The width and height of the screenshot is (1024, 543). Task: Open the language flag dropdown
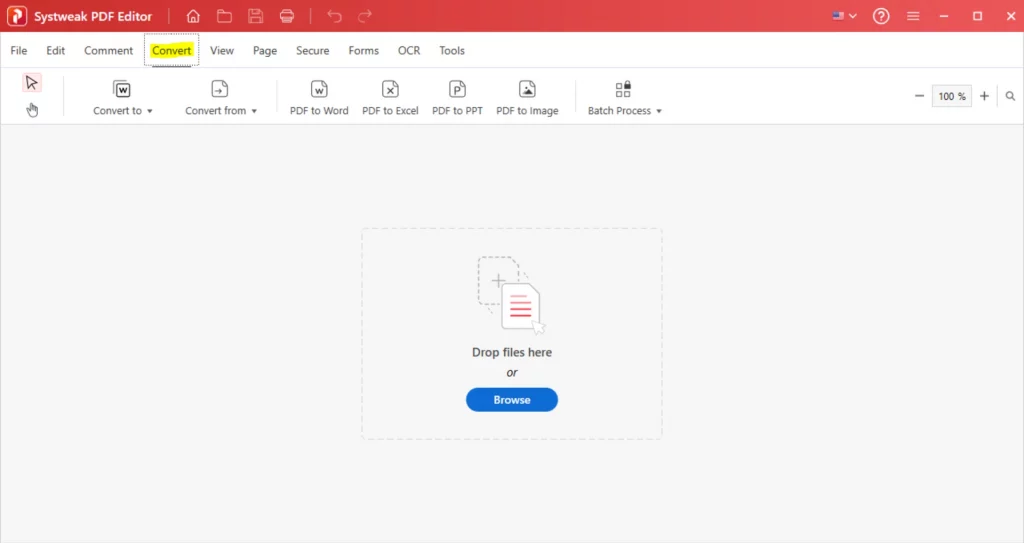[844, 16]
